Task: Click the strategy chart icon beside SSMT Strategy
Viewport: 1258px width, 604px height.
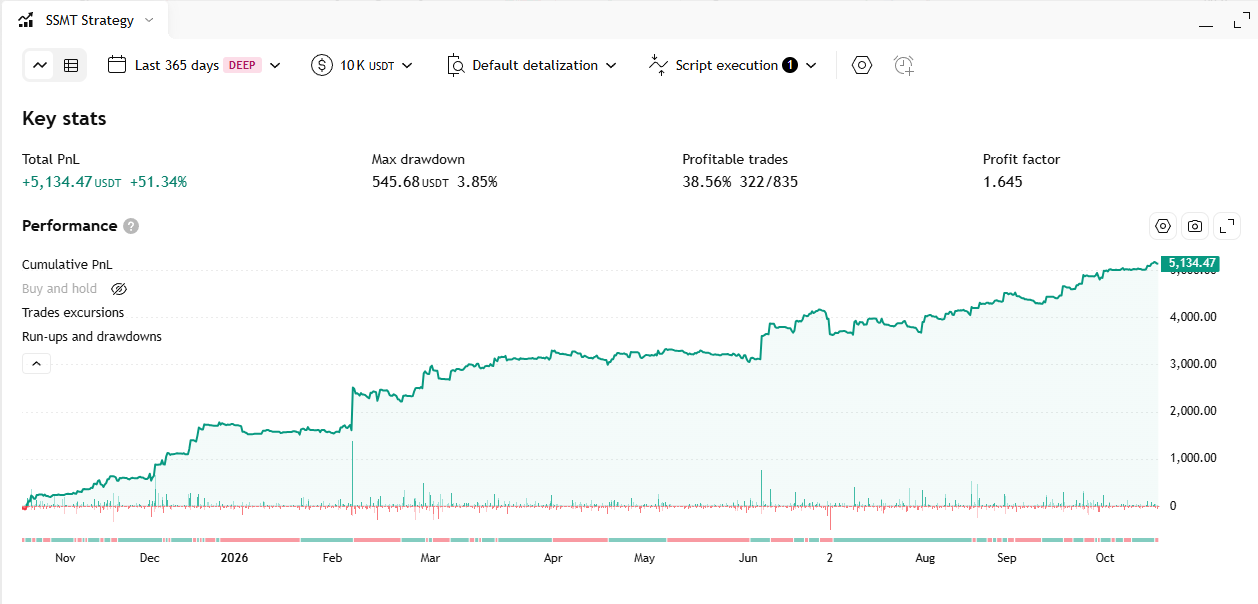Action: (x=26, y=20)
